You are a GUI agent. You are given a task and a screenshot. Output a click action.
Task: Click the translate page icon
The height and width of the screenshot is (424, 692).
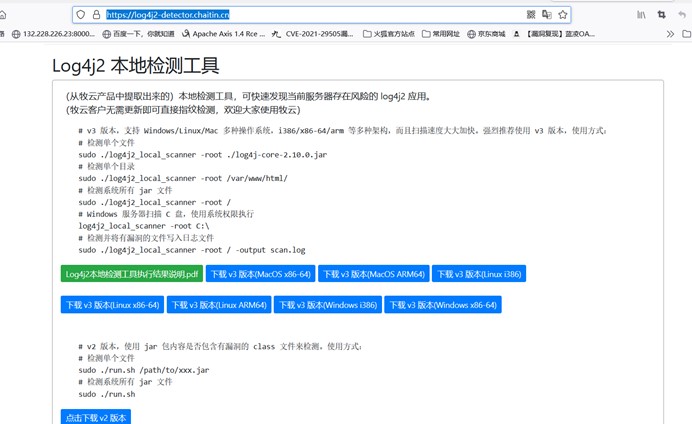[x=547, y=15]
